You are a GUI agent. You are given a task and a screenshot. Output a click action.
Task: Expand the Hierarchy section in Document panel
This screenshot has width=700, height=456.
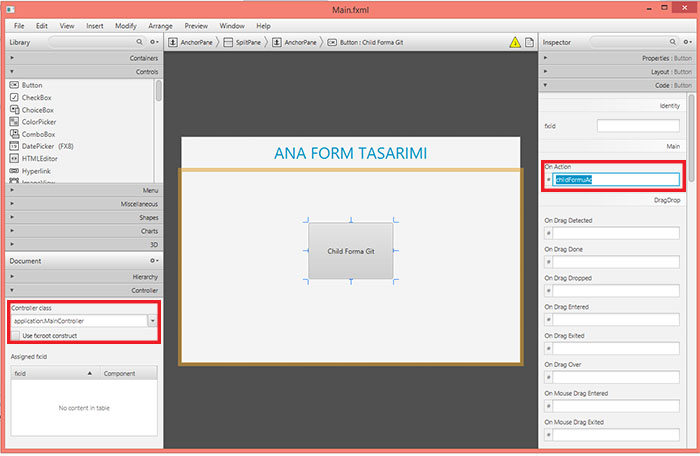coord(82,276)
